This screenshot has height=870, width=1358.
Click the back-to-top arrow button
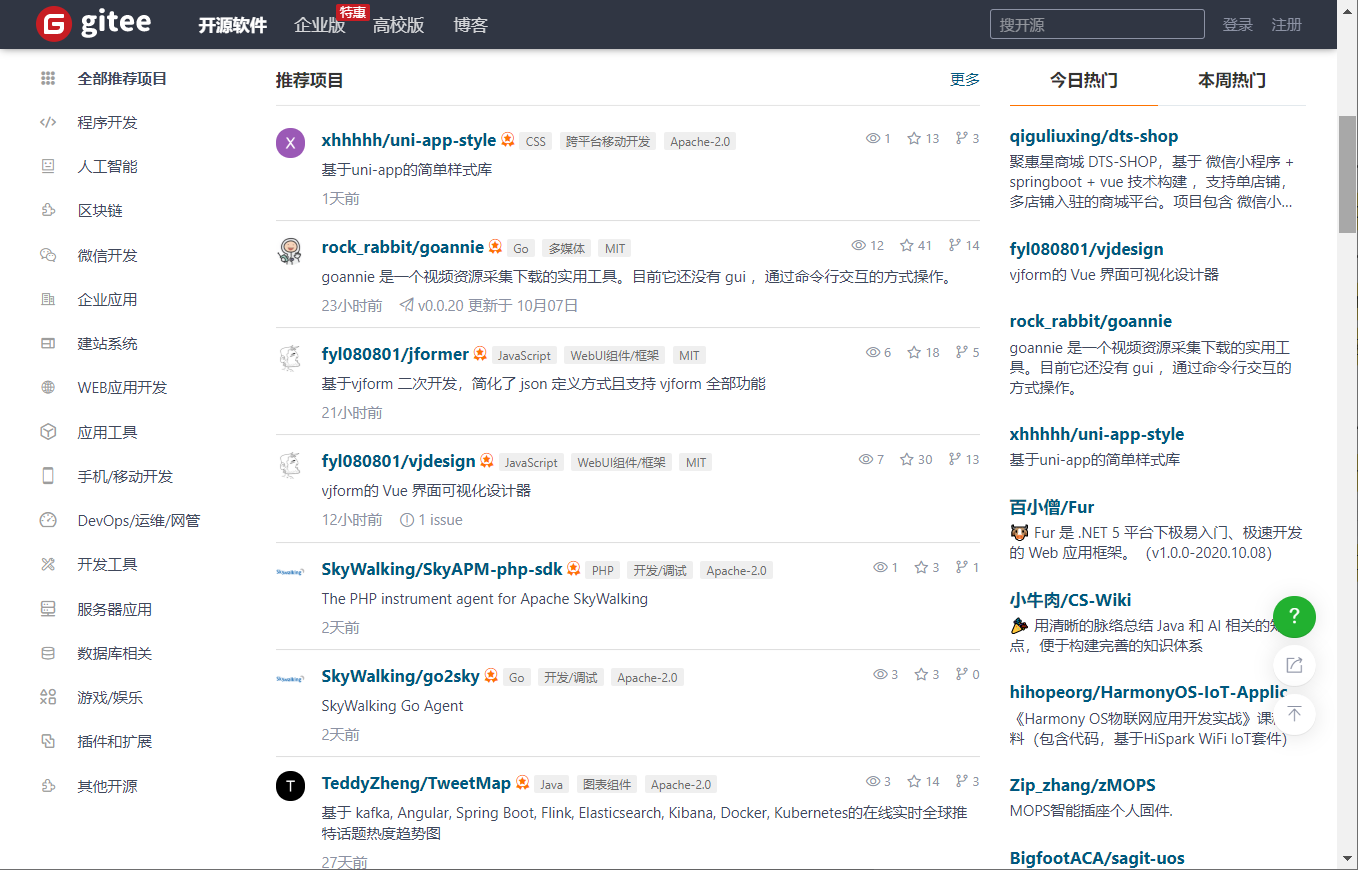click(1294, 714)
